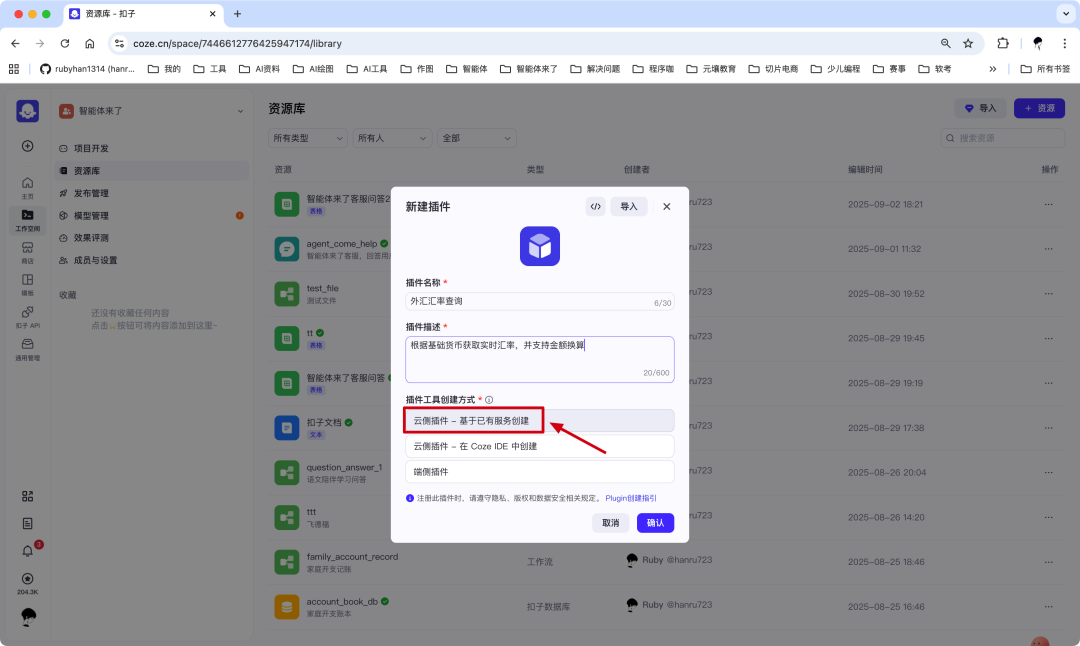The image size is (1080, 646).
Task: Click the code </> icon in dialog header
Action: 596,206
